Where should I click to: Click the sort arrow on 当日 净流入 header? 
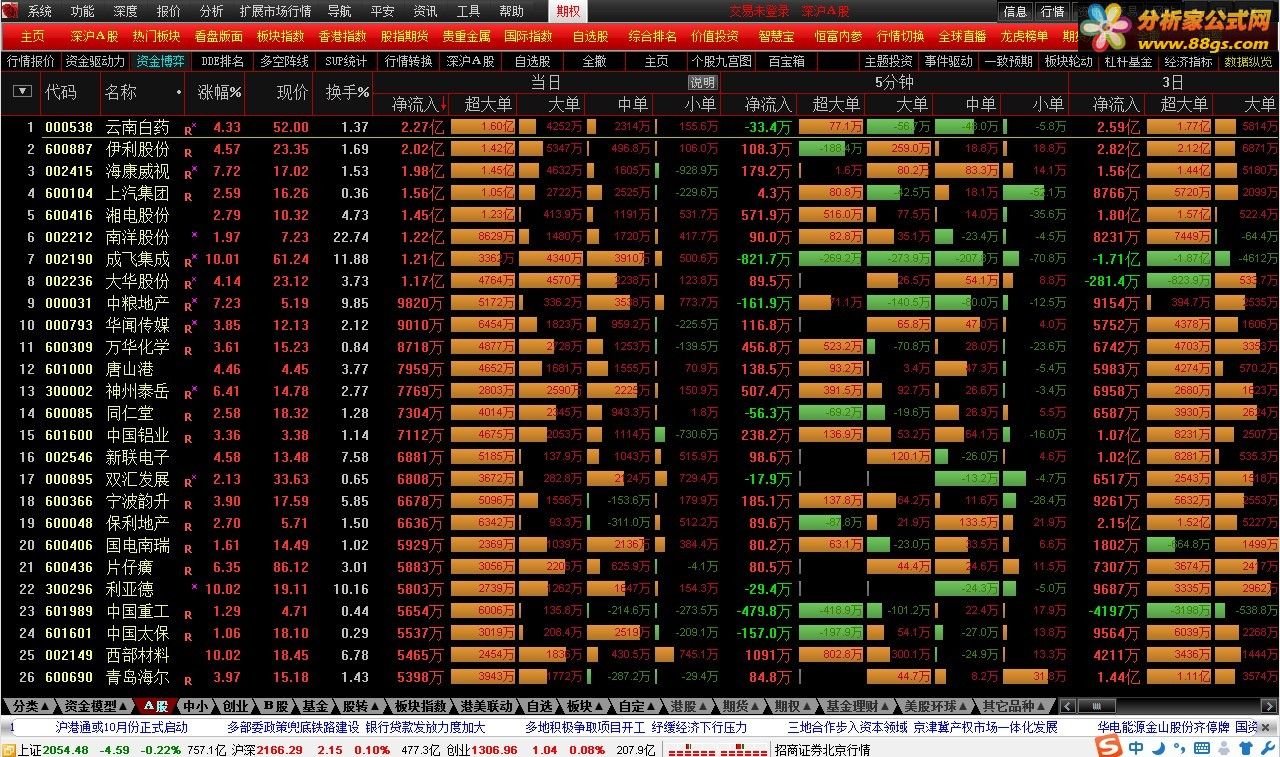coord(443,104)
